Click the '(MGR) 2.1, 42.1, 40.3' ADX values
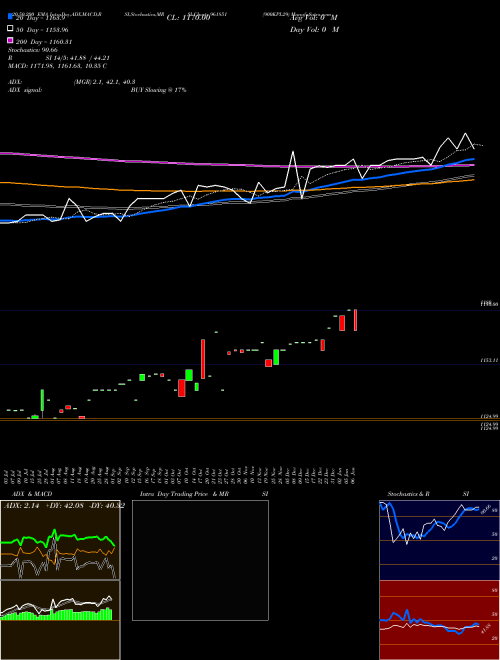Screen dimensions: 500x660 104,82
